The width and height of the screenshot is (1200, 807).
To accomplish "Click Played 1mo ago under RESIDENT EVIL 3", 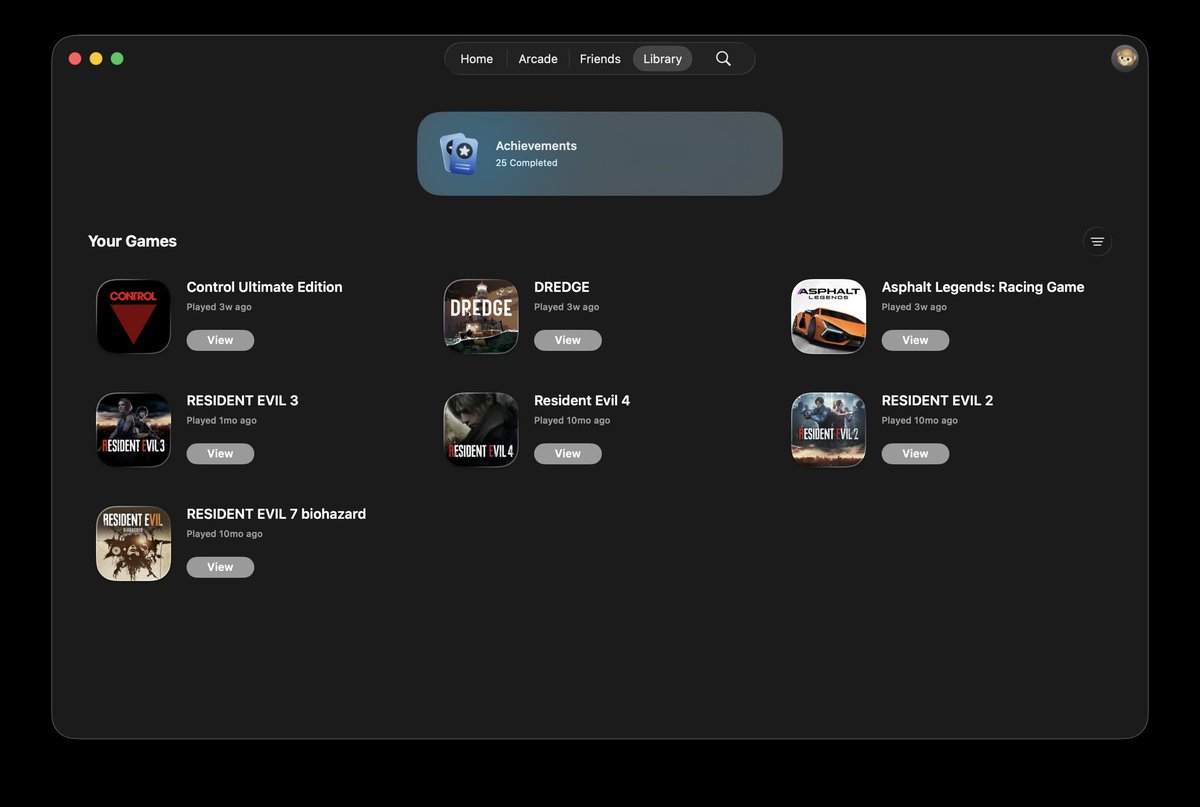I will tap(222, 421).
